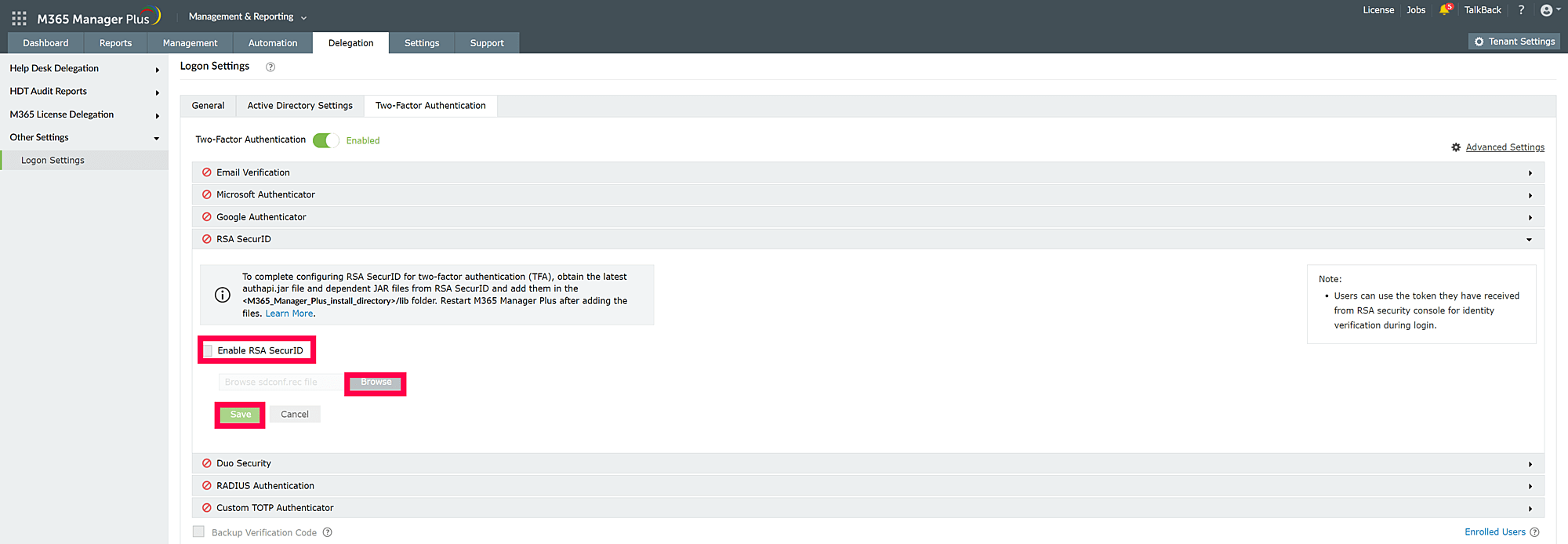Click the Logon Settings help icon
This screenshot has height=544, width=1568.
pos(270,67)
